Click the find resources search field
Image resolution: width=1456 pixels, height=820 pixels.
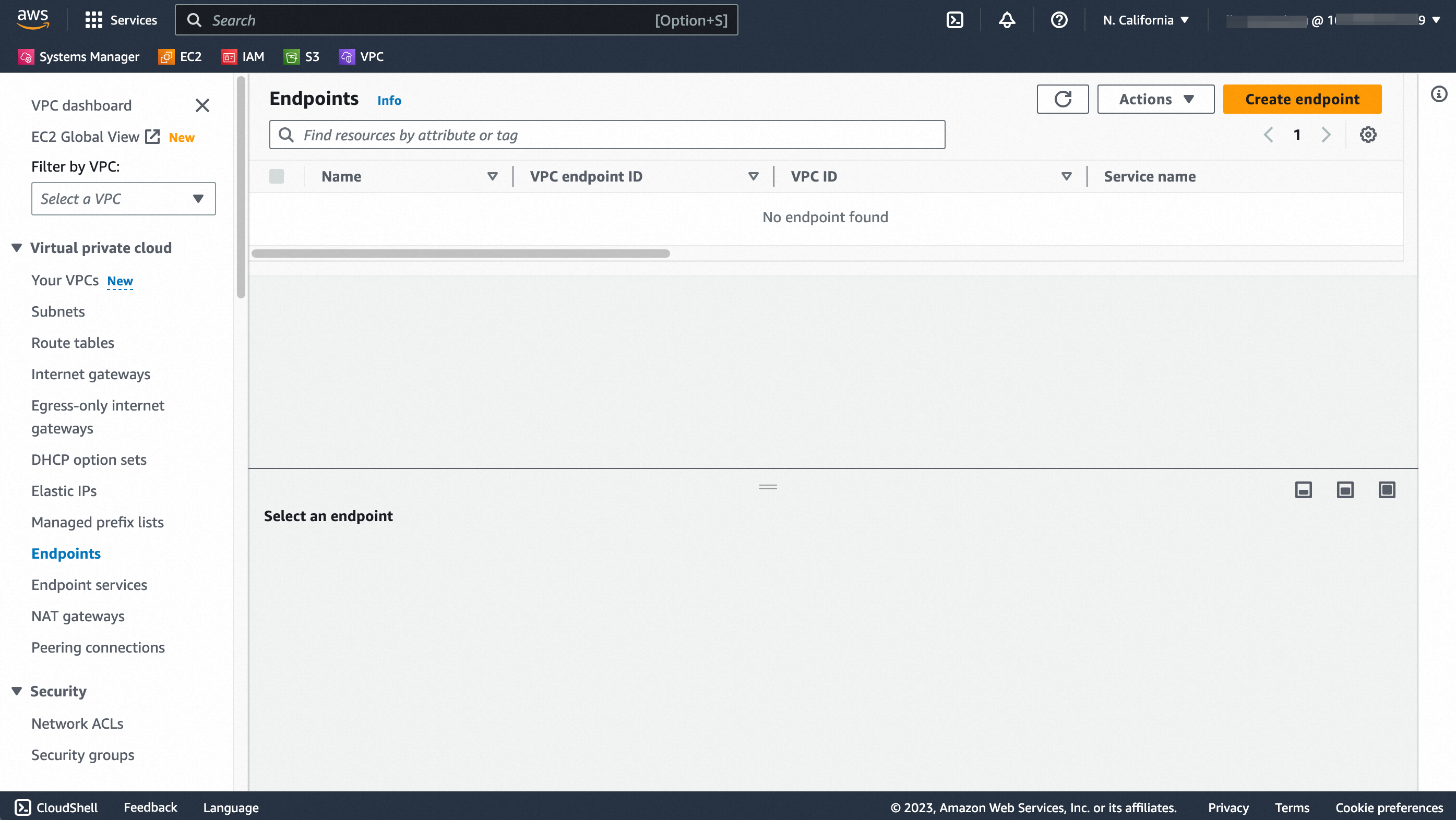[606, 135]
